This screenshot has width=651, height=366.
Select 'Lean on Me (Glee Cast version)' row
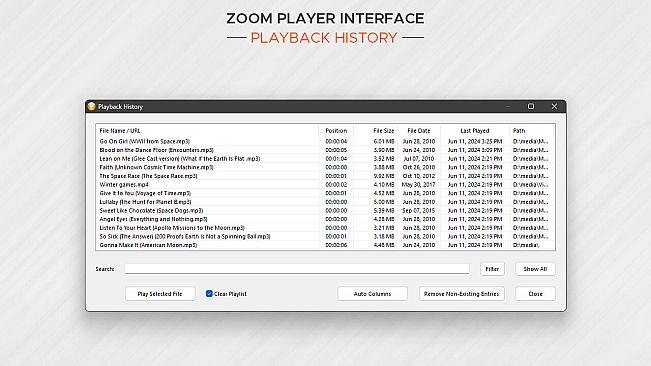pos(326,159)
